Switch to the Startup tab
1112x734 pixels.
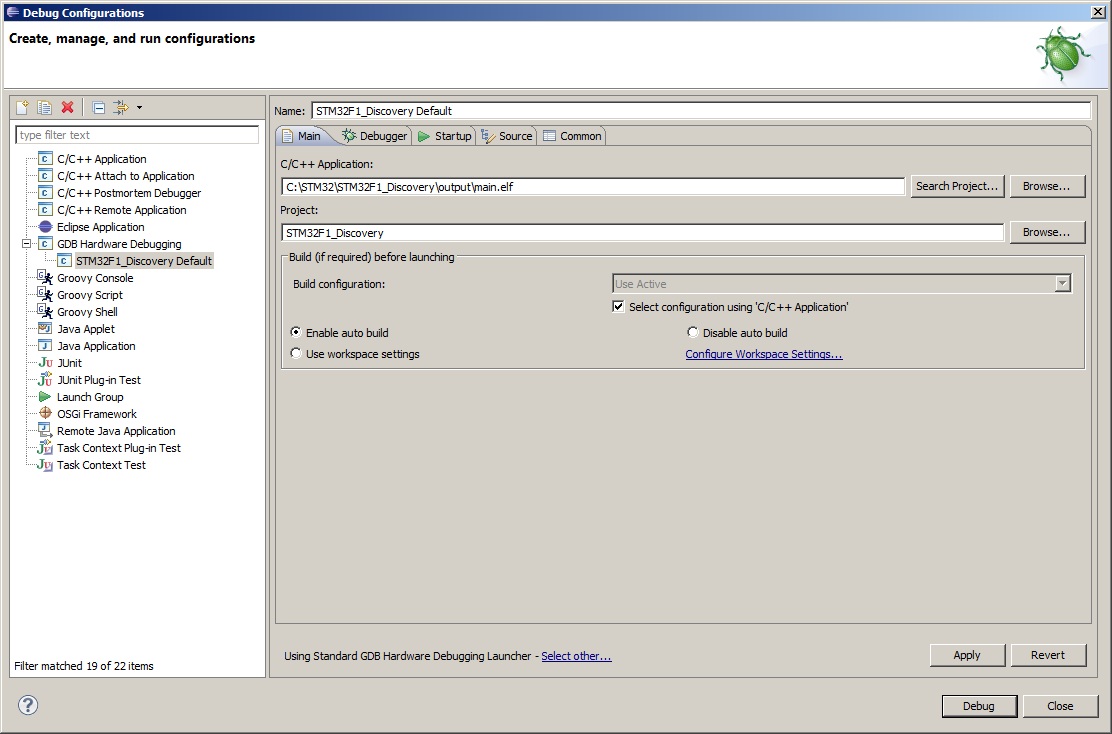[x=445, y=136]
